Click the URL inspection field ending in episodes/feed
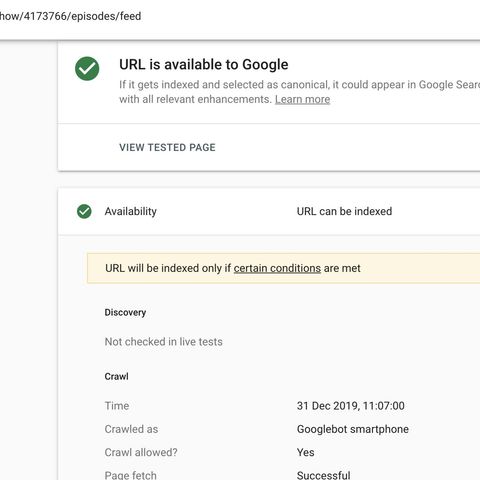The height and width of the screenshot is (480, 480). tap(71, 16)
